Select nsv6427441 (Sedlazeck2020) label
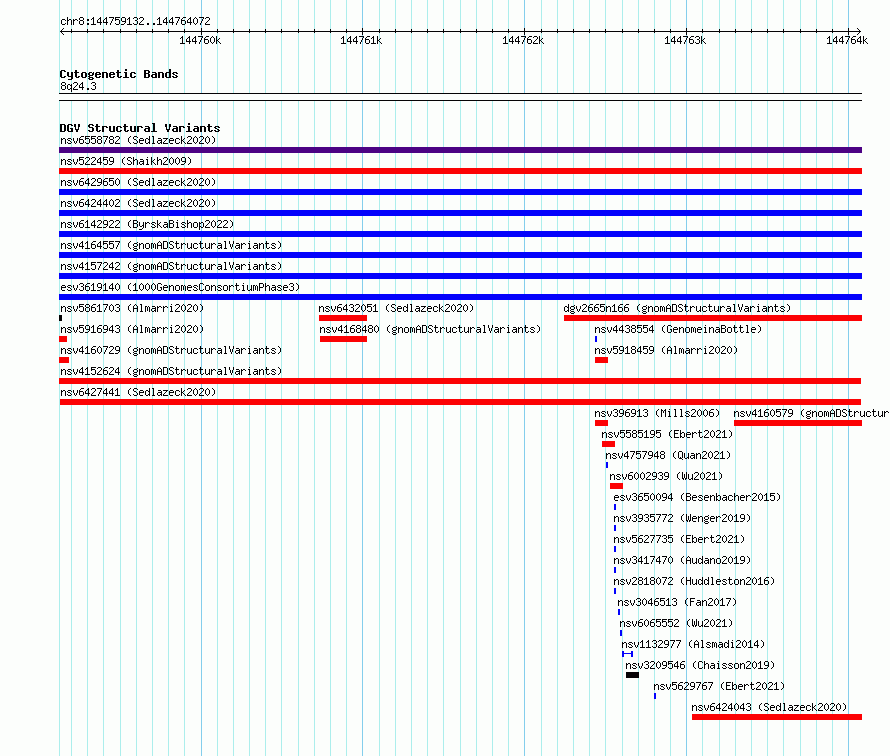Image resolution: width=890 pixels, height=756 pixels. (x=138, y=392)
